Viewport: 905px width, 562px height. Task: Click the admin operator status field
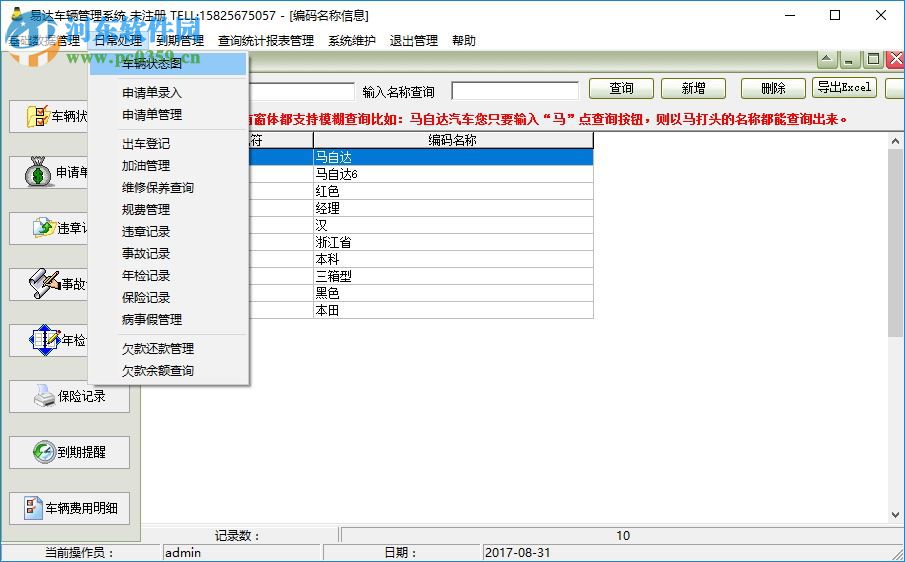point(241,552)
